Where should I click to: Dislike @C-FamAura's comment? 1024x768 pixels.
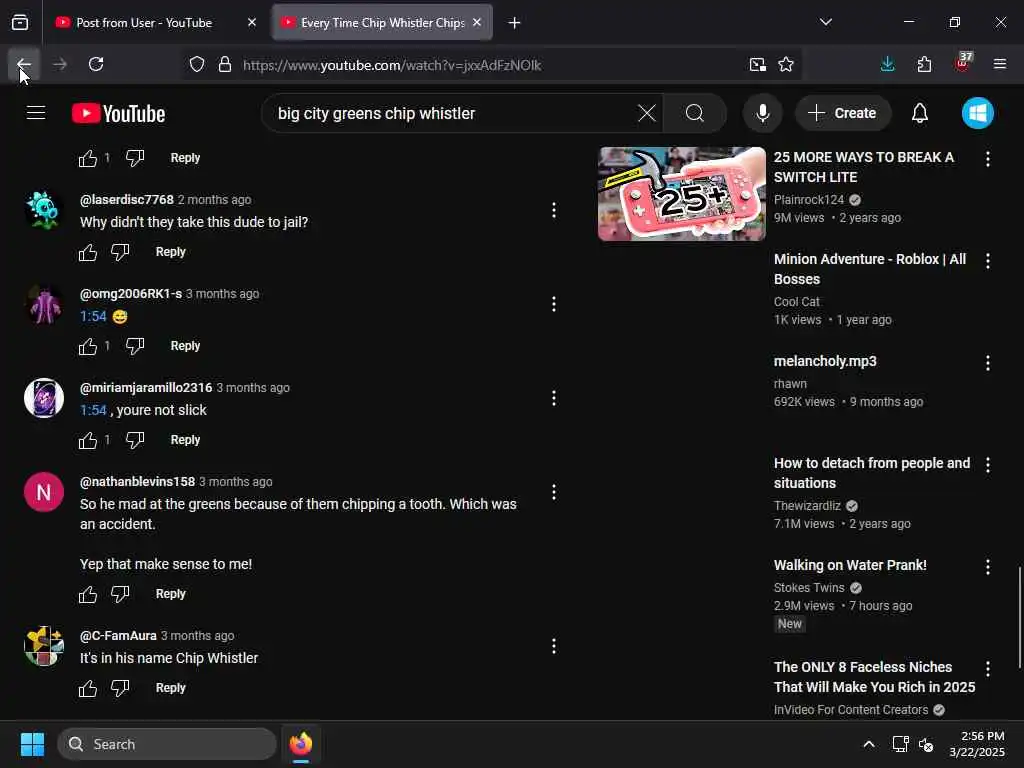(x=120, y=688)
